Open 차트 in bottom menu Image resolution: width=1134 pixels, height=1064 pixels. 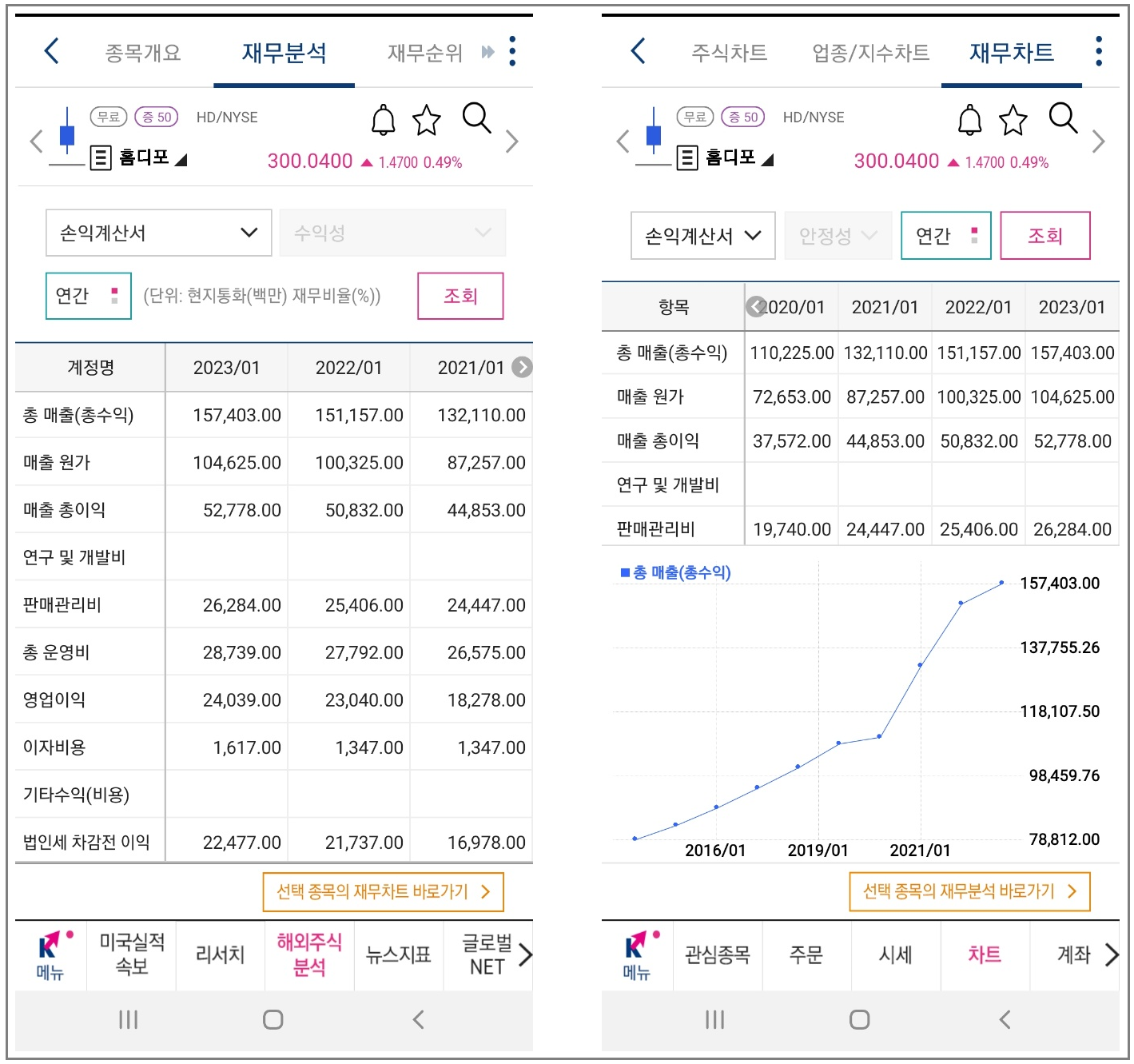[985, 954]
